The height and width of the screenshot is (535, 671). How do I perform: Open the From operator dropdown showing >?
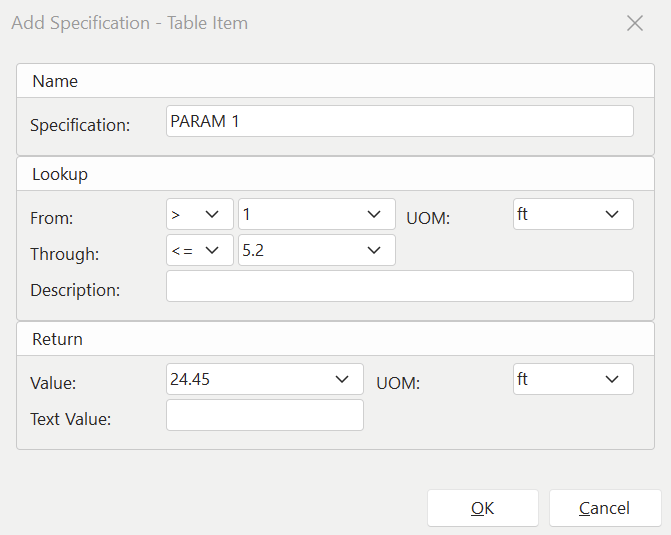(x=199, y=214)
